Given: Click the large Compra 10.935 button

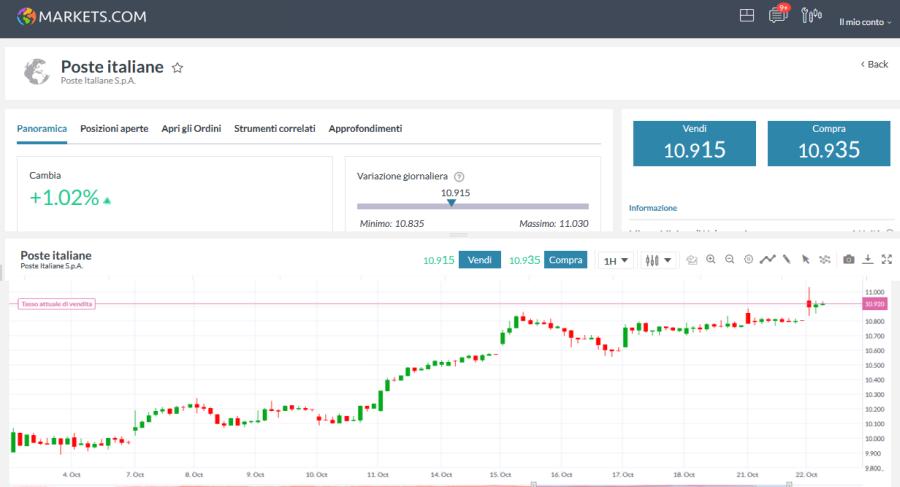Looking at the screenshot, I should [827, 143].
